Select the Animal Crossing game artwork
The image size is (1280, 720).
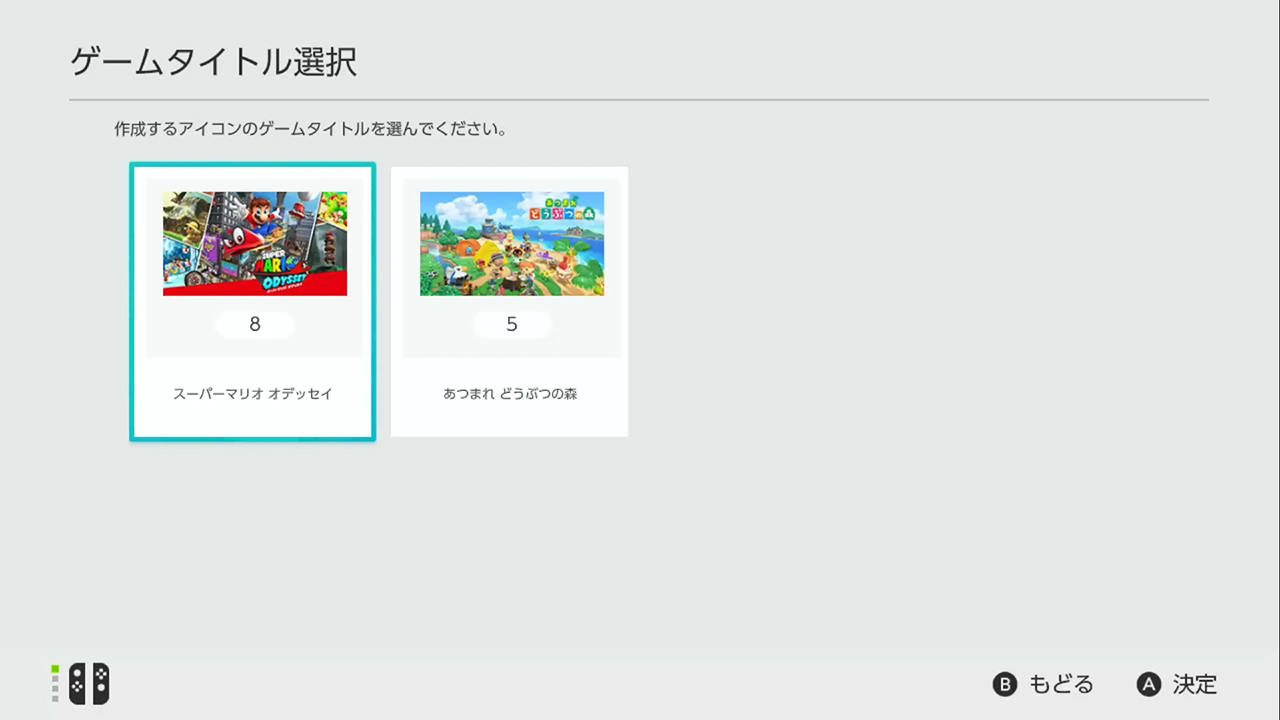512,244
